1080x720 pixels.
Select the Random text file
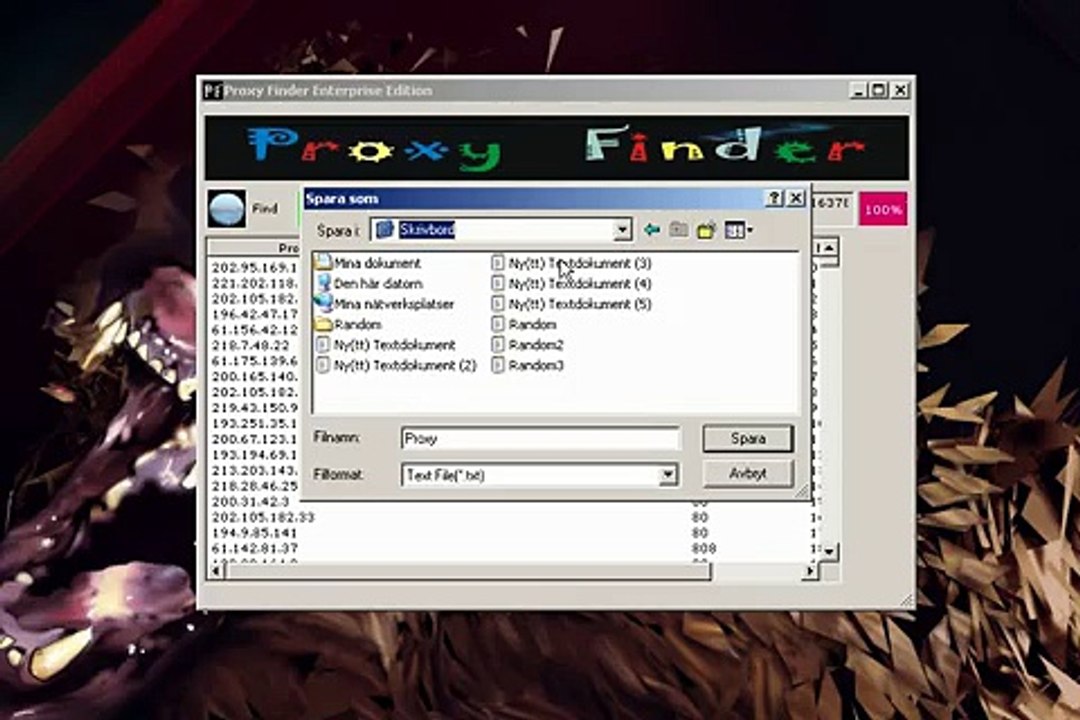pos(523,324)
